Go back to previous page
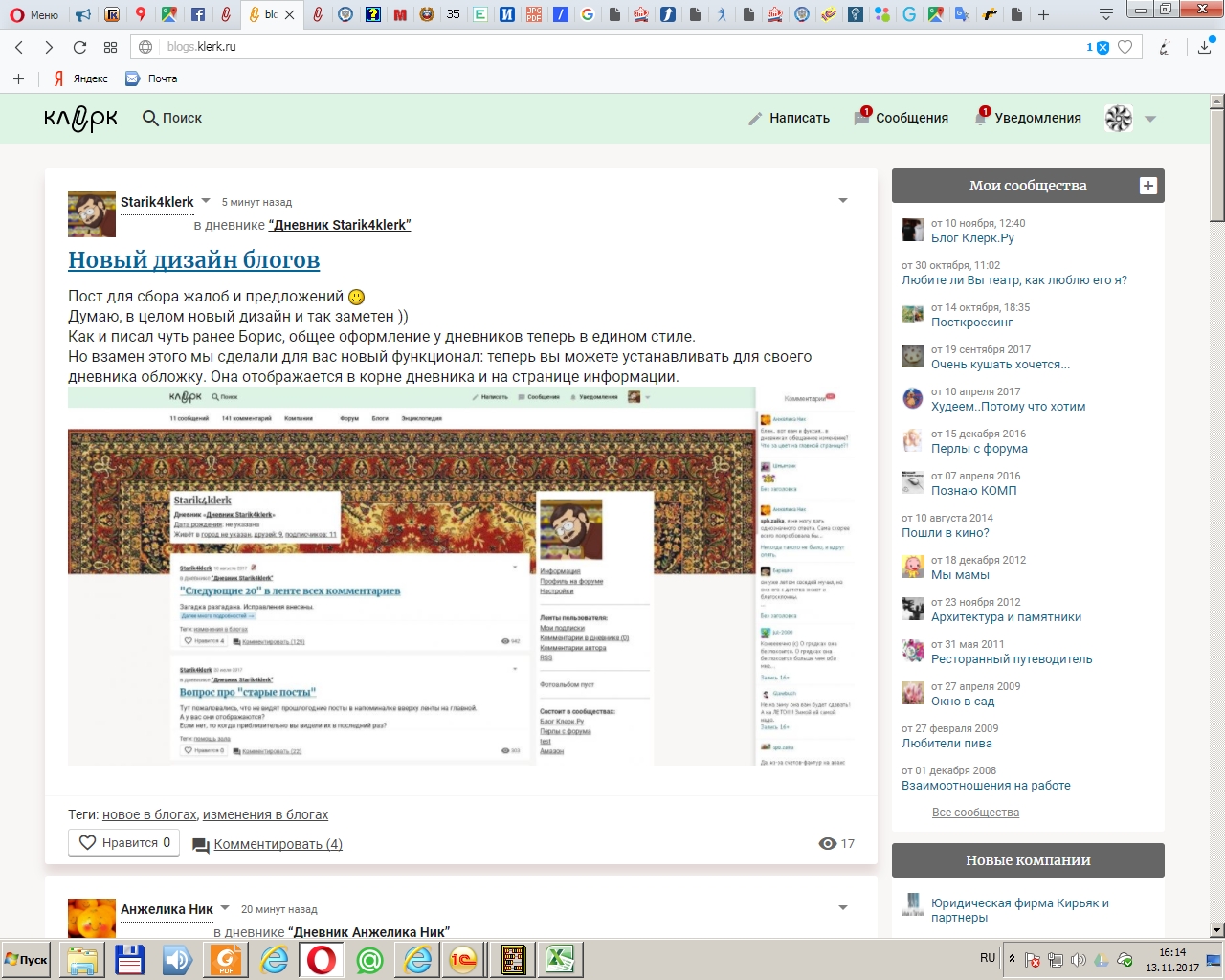 [x=19, y=47]
